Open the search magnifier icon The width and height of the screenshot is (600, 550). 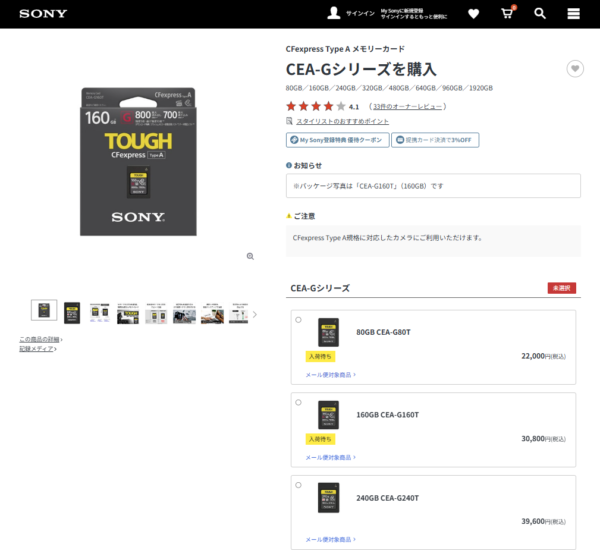(x=540, y=14)
